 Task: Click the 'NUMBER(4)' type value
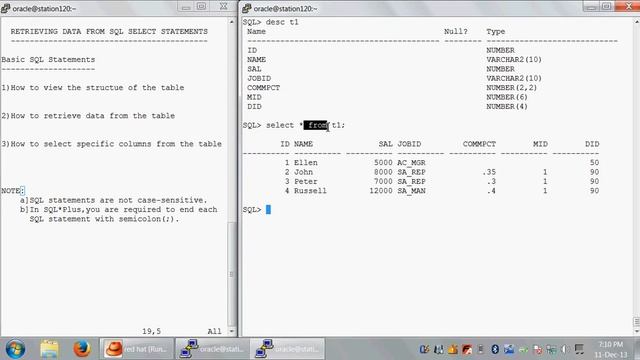pos(507,107)
